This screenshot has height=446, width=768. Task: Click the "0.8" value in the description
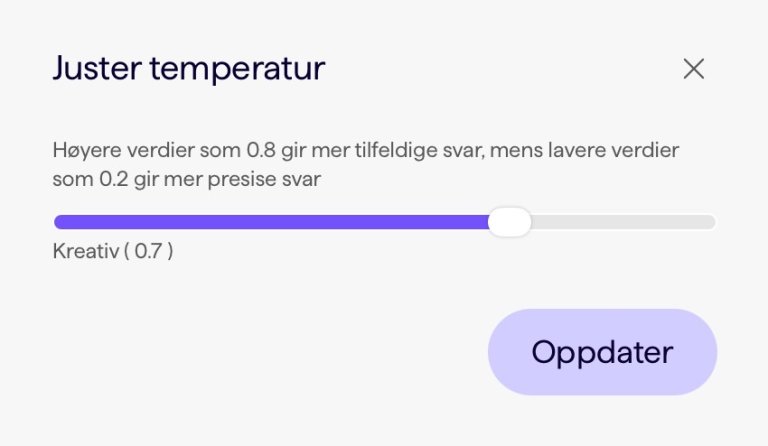pos(258,153)
